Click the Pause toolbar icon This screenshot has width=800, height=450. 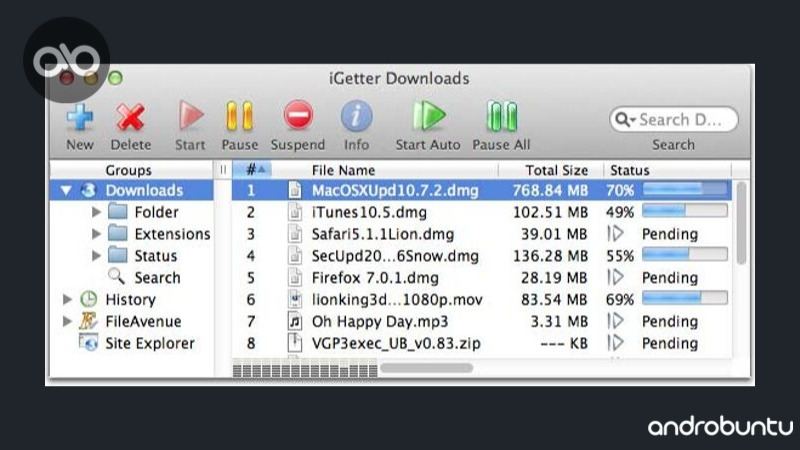(239, 116)
